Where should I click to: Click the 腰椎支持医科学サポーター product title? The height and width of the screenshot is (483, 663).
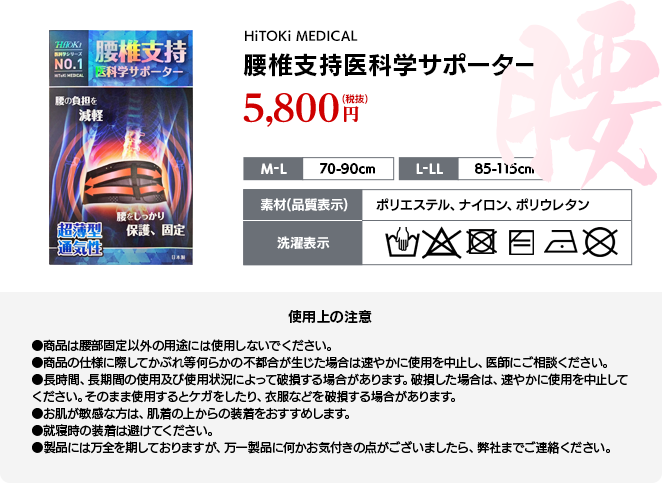(x=389, y=65)
